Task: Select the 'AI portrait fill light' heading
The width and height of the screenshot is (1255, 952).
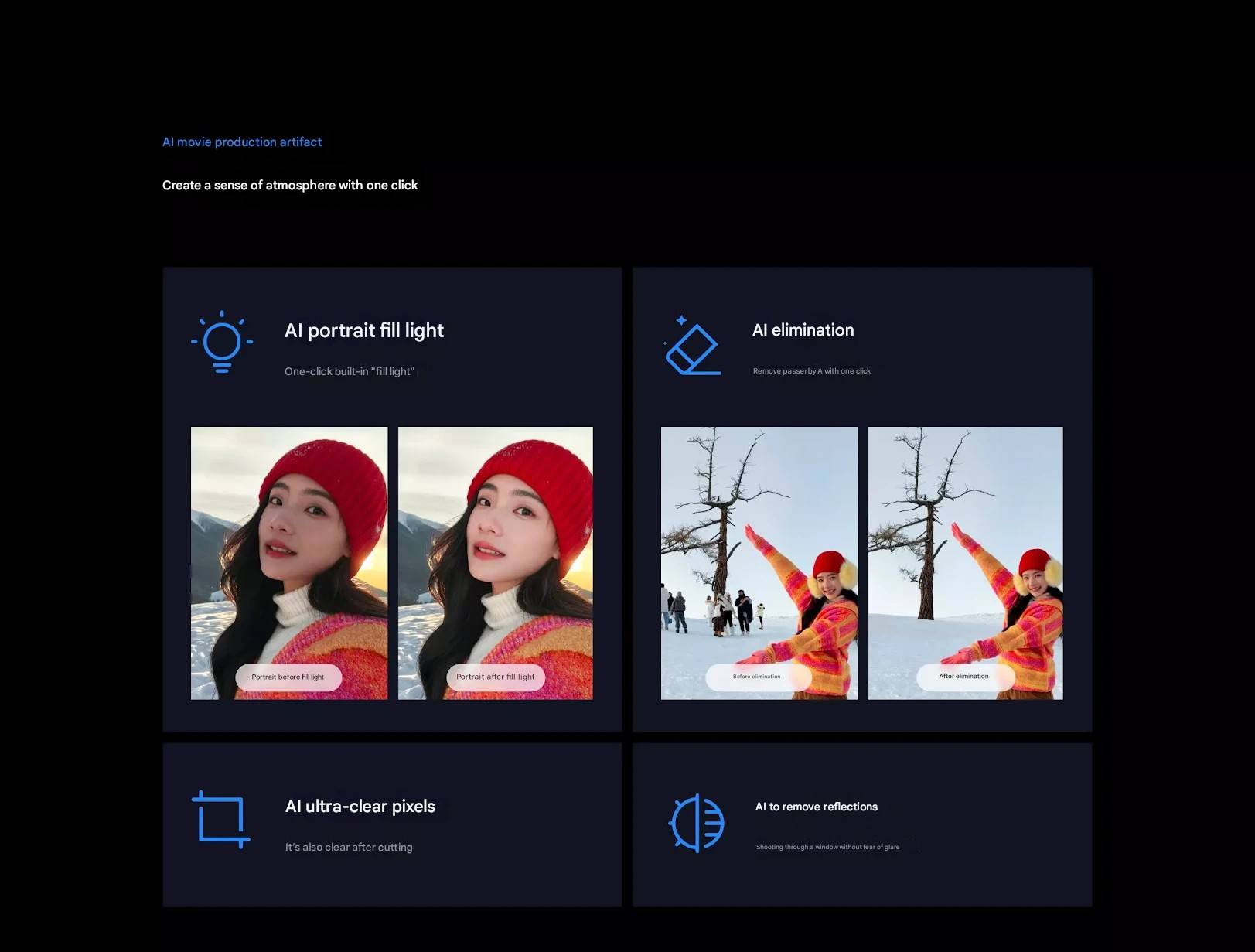Action: click(x=363, y=331)
